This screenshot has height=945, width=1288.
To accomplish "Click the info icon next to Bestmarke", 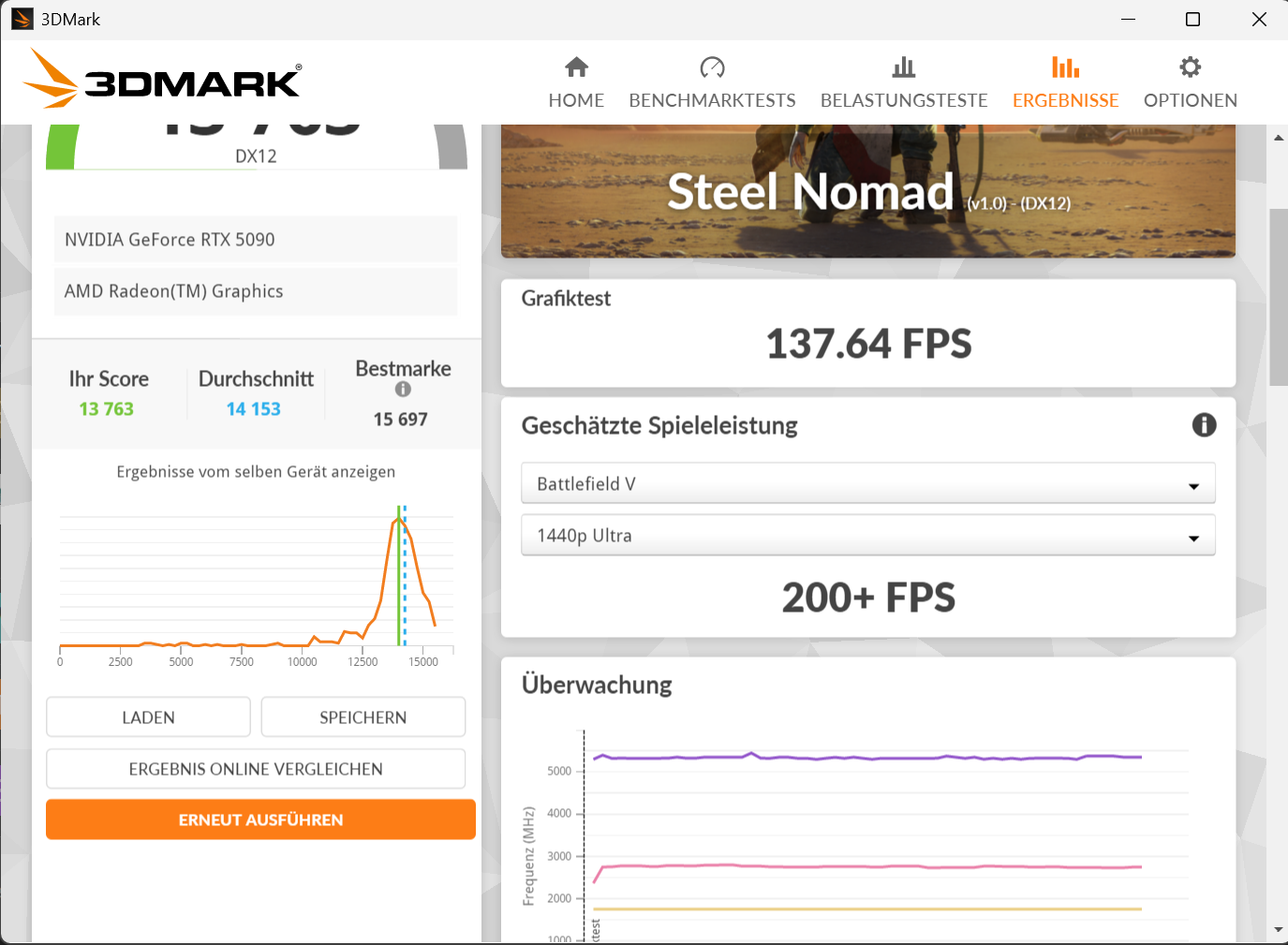I will pos(402,390).
